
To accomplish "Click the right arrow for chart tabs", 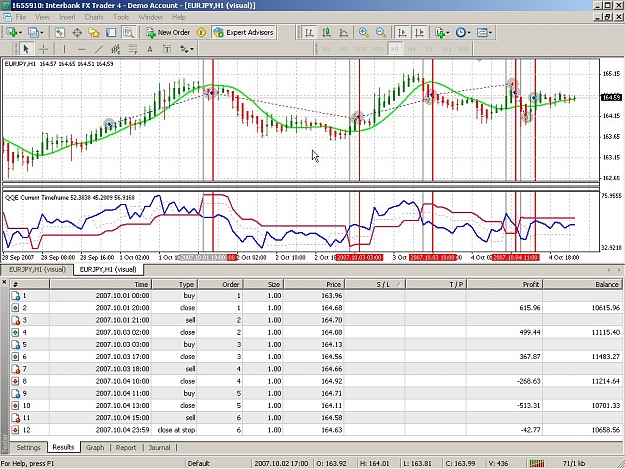I will pos(619,270).
